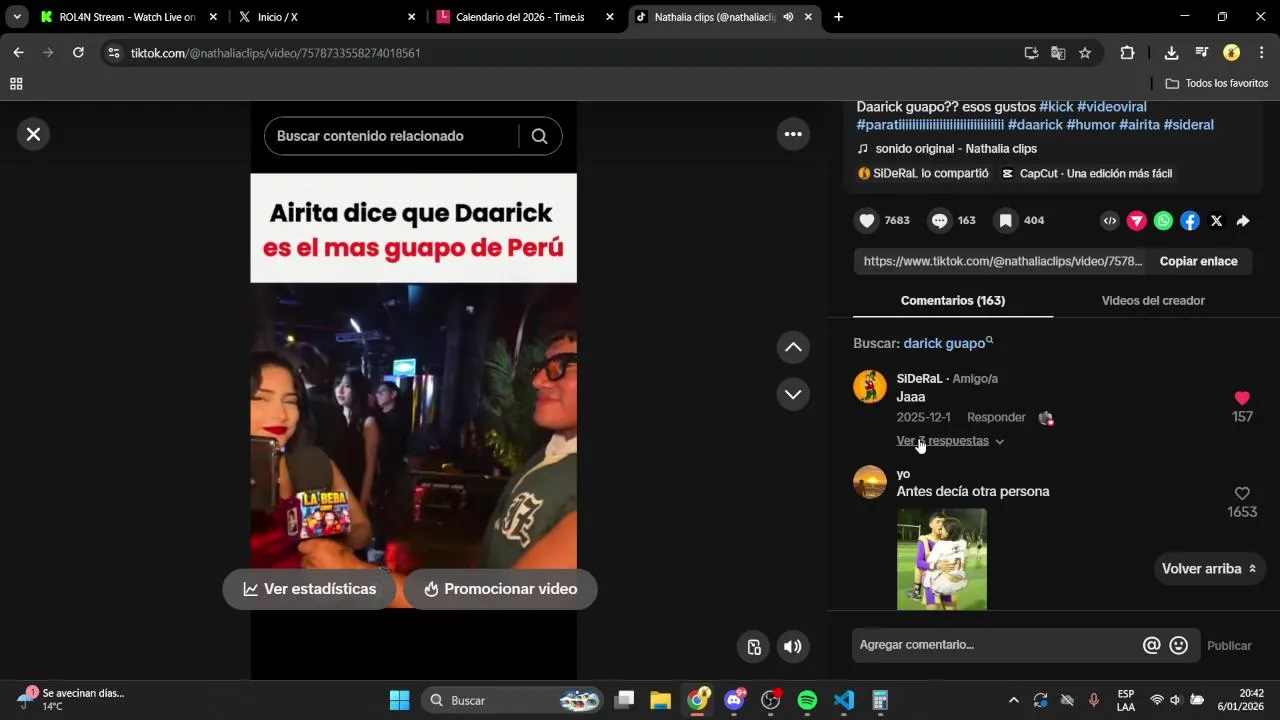Open the comments bubble icon
This screenshot has width=1280, height=720.
click(940, 221)
